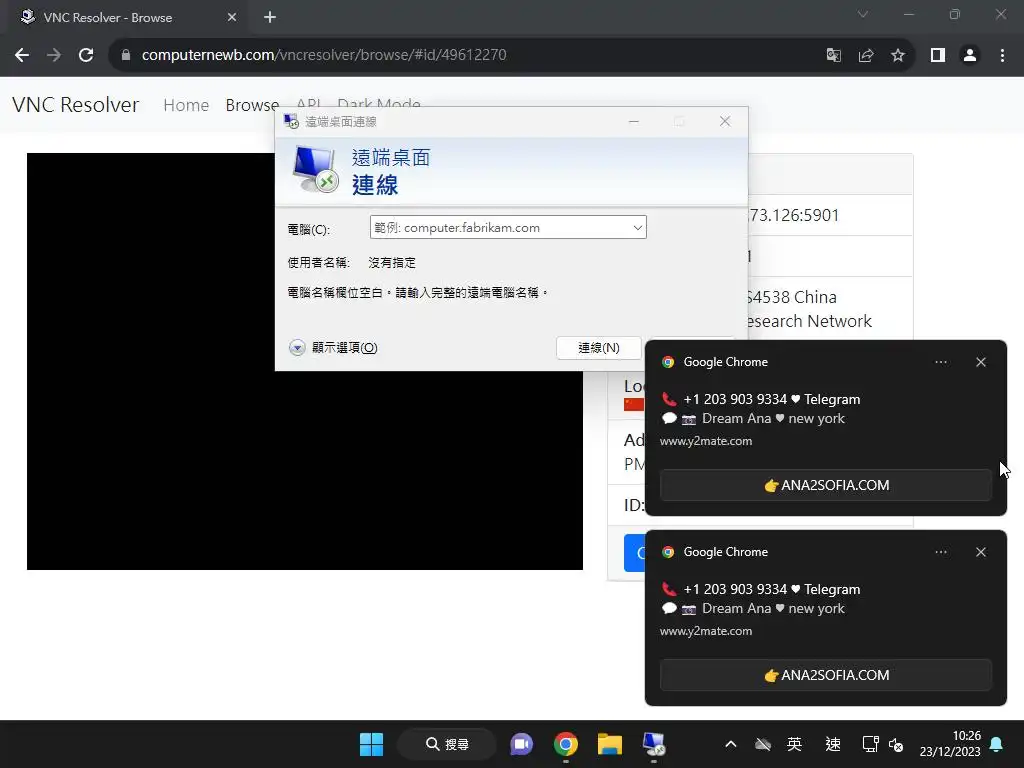This screenshot has height=768, width=1024.
Task: Open the clock and date 23/12/2023
Action: 950,744
